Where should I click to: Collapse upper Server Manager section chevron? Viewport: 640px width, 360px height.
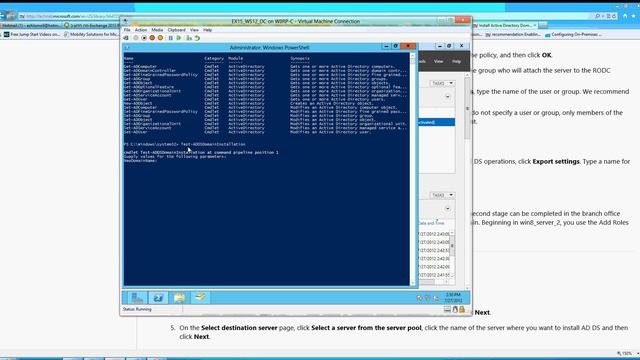(x=448, y=97)
